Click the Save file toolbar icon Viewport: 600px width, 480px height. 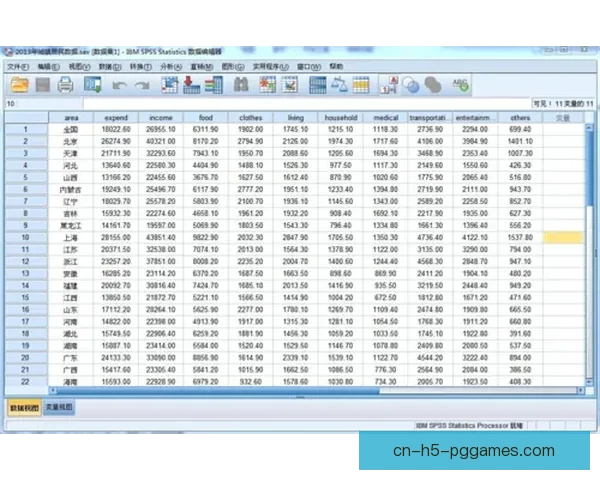41,86
